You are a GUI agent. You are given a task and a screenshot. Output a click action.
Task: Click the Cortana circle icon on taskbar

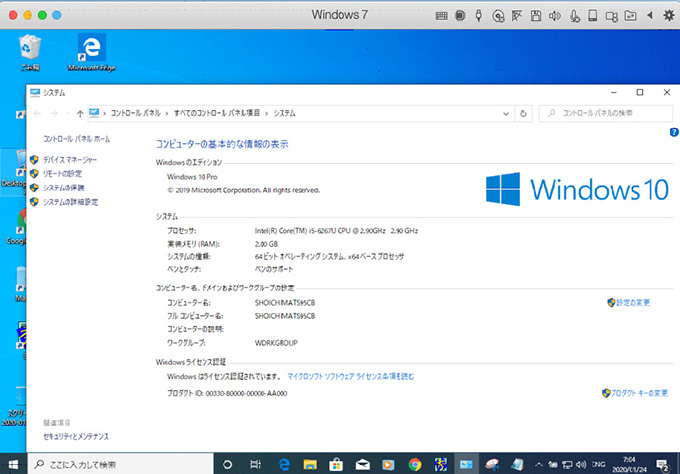tap(227, 465)
